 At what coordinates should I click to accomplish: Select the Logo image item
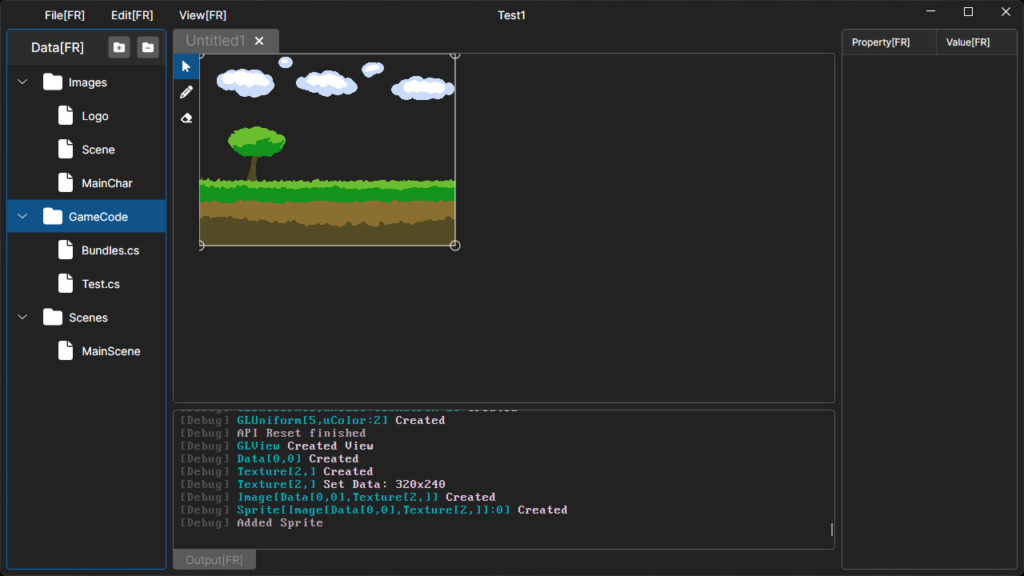[95, 117]
